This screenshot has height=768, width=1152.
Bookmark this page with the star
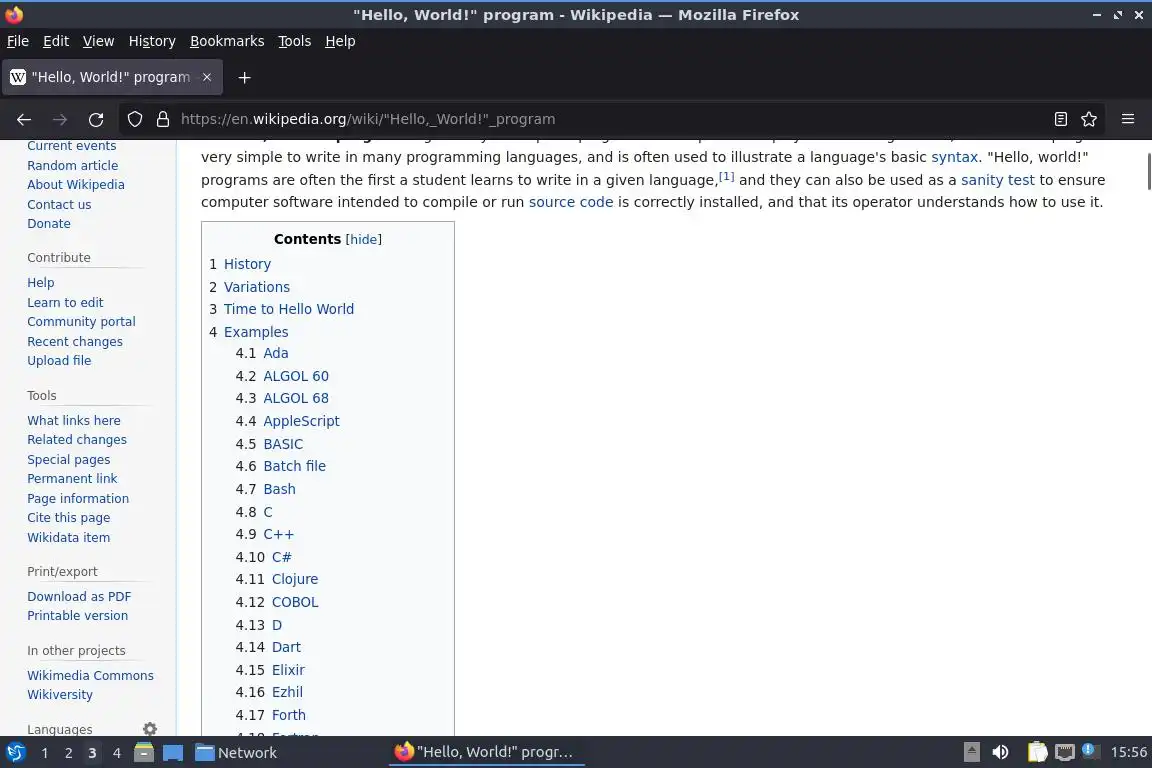(1089, 119)
